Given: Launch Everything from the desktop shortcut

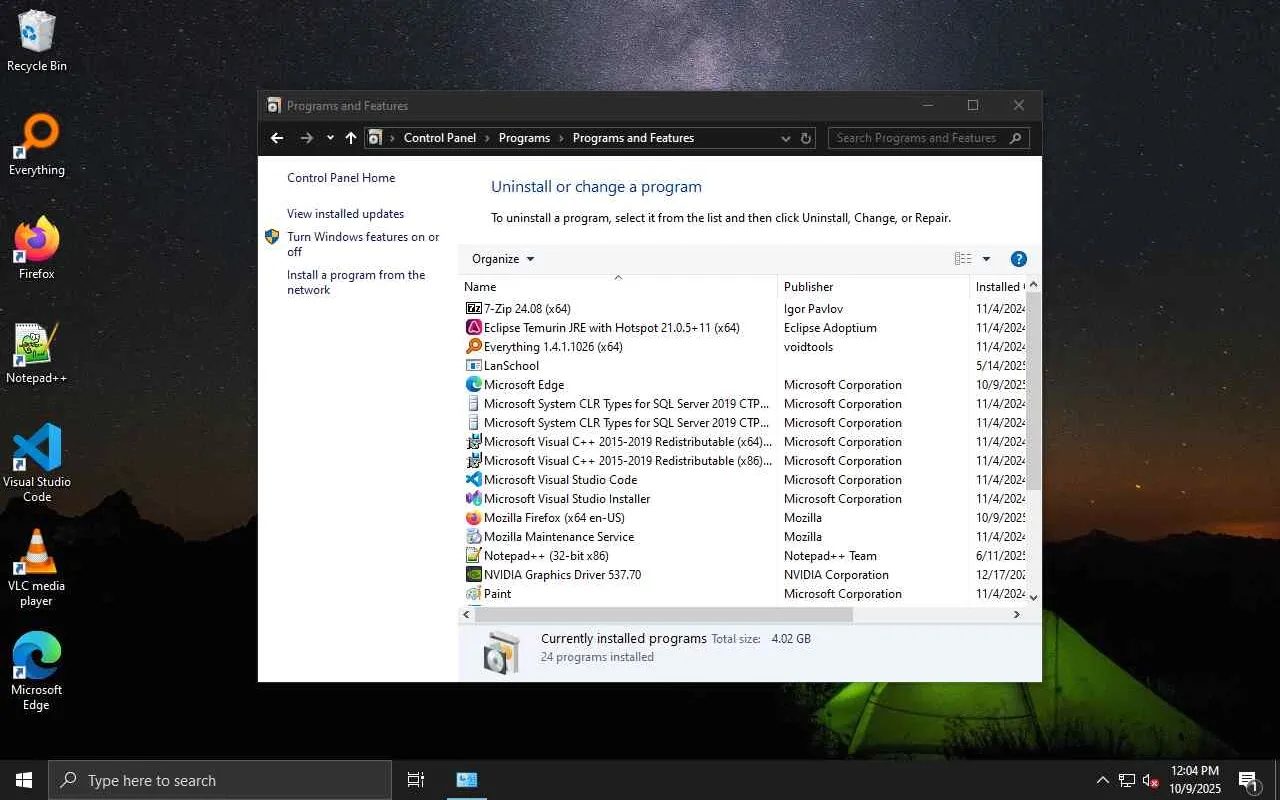Looking at the screenshot, I should coord(36,145).
